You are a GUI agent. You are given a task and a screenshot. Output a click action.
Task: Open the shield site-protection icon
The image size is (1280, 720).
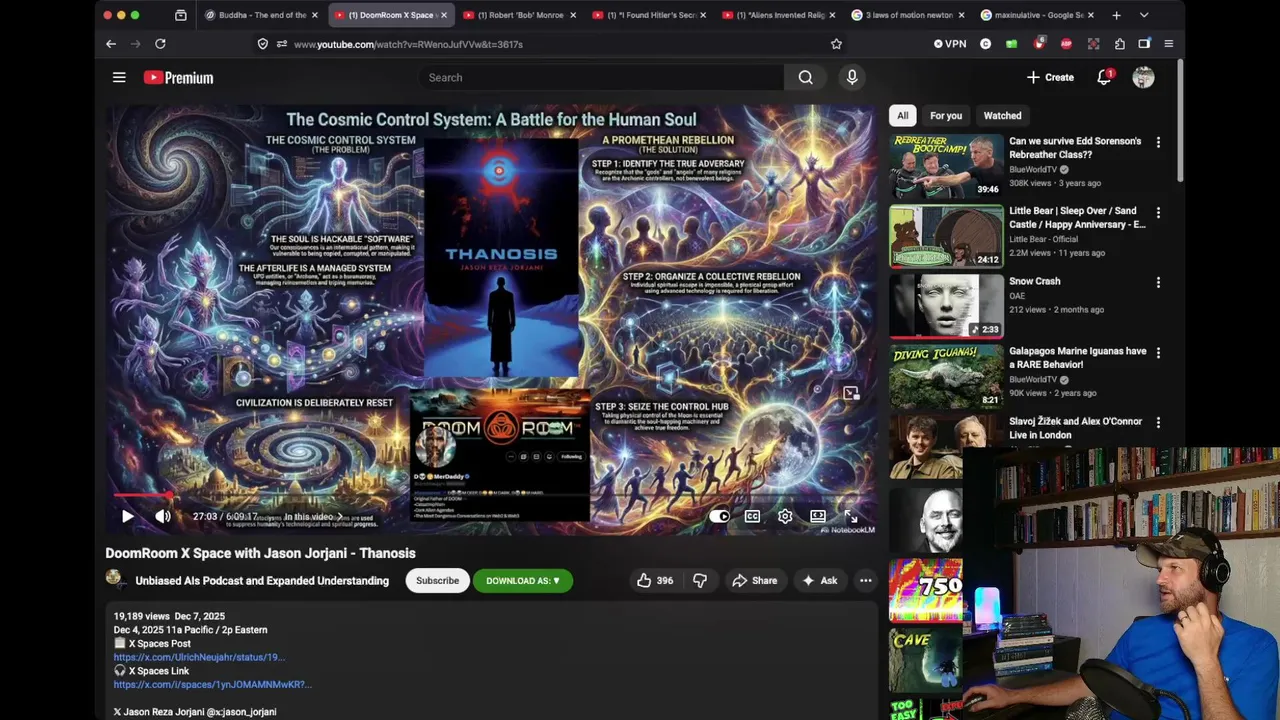(262, 44)
